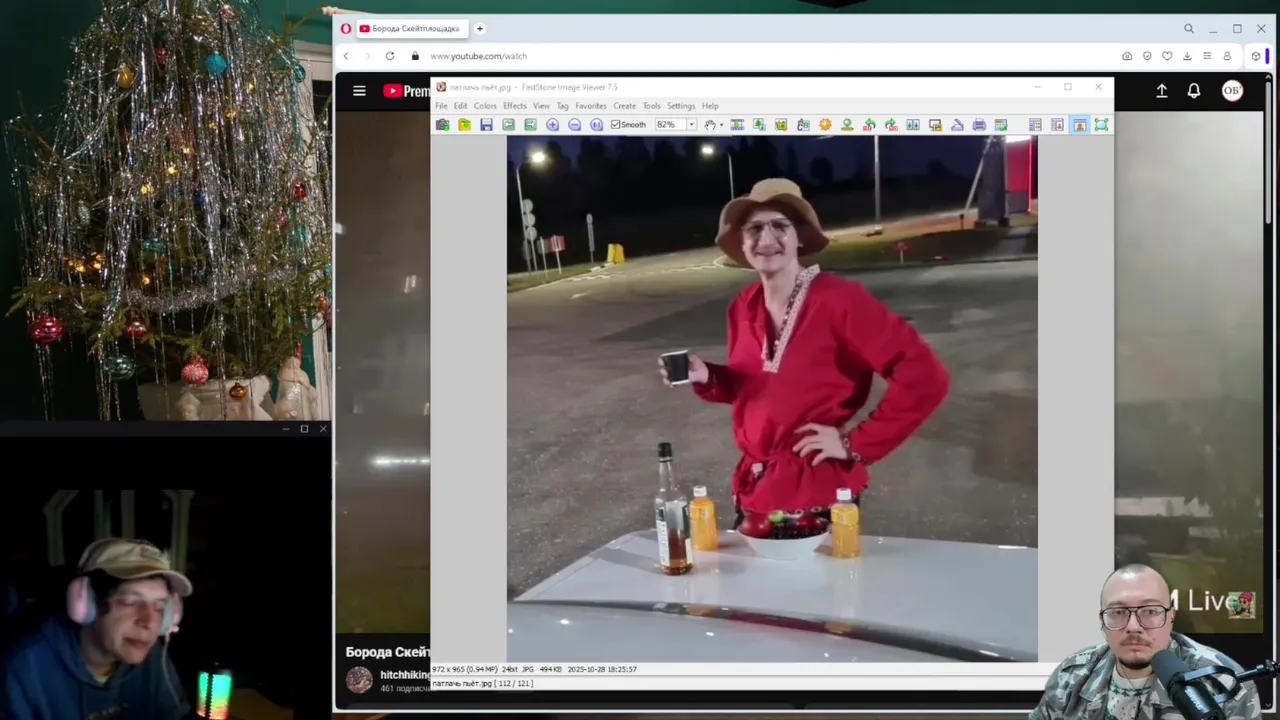Select the windowed view mode icon

tap(1079, 125)
